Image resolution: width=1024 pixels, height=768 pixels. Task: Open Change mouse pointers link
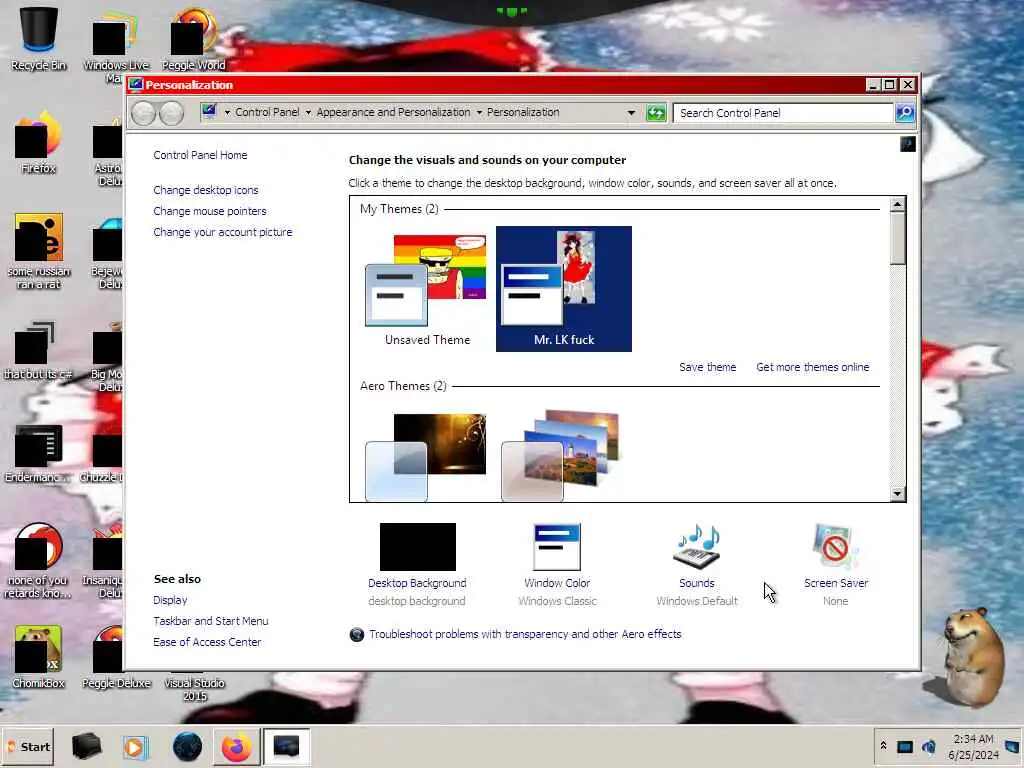[x=210, y=211]
